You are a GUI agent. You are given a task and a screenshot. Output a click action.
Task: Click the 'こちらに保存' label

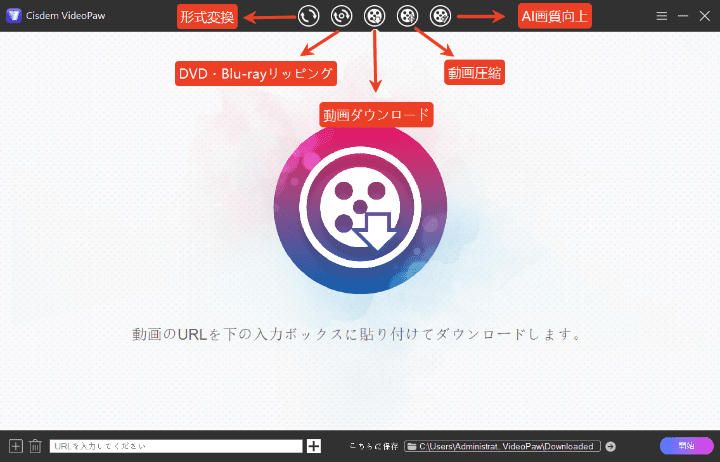coord(373,446)
